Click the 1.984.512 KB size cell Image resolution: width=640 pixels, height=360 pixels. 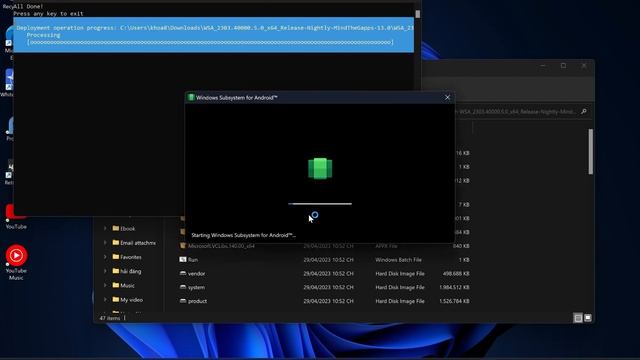click(x=454, y=287)
